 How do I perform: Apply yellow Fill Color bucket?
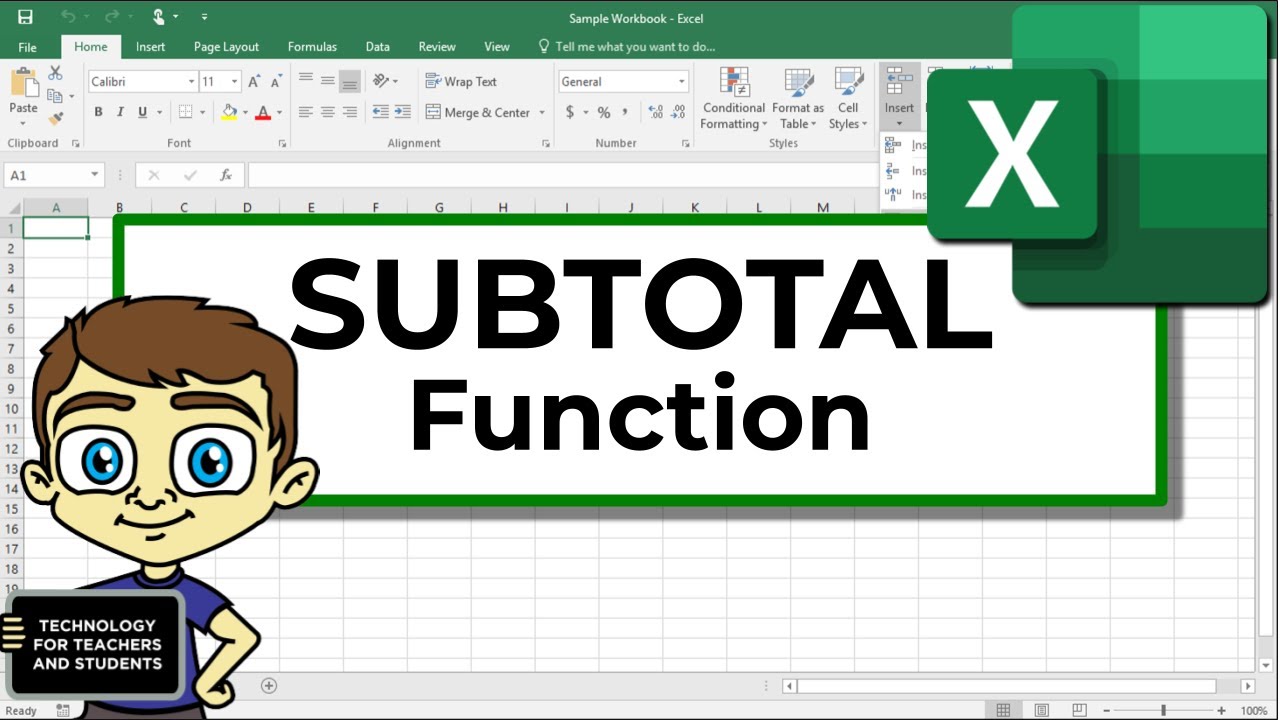[x=230, y=112]
